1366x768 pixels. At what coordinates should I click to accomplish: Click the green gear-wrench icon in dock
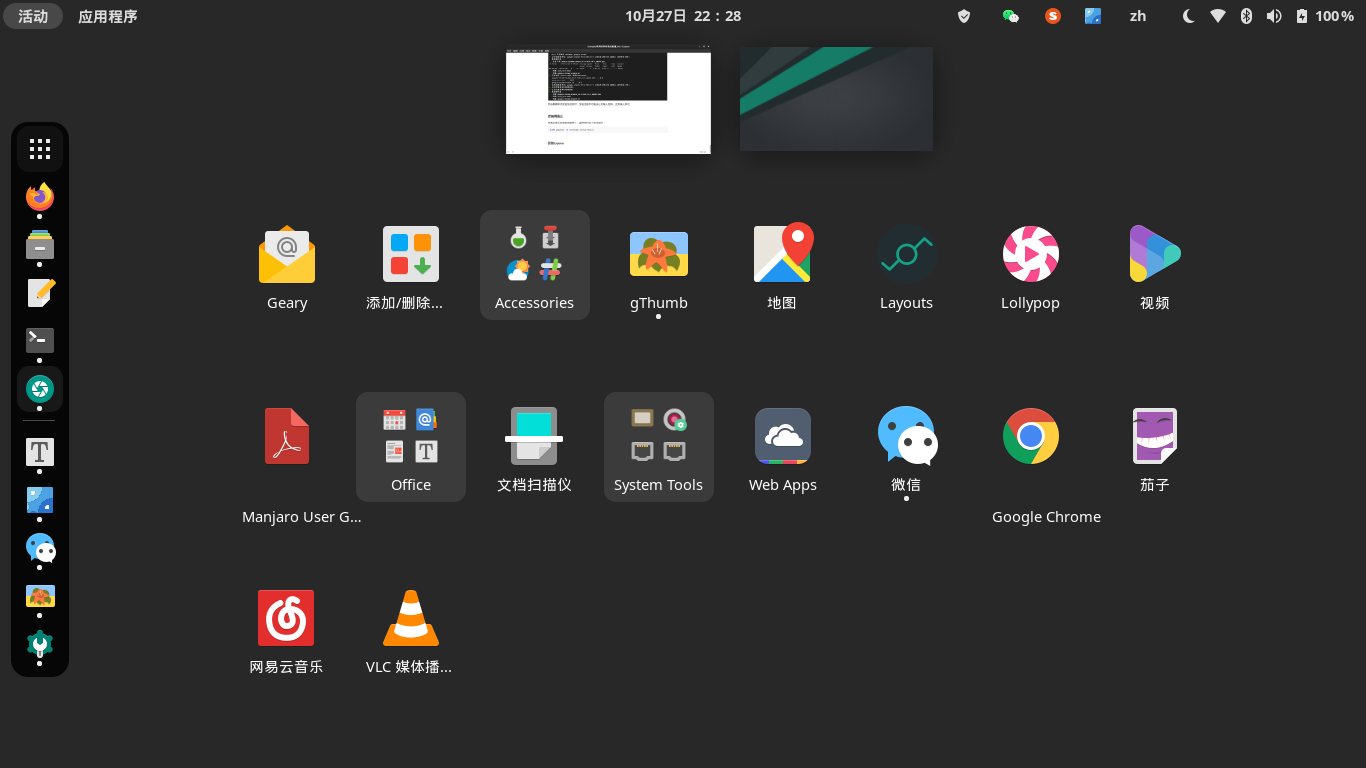tap(40, 644)
